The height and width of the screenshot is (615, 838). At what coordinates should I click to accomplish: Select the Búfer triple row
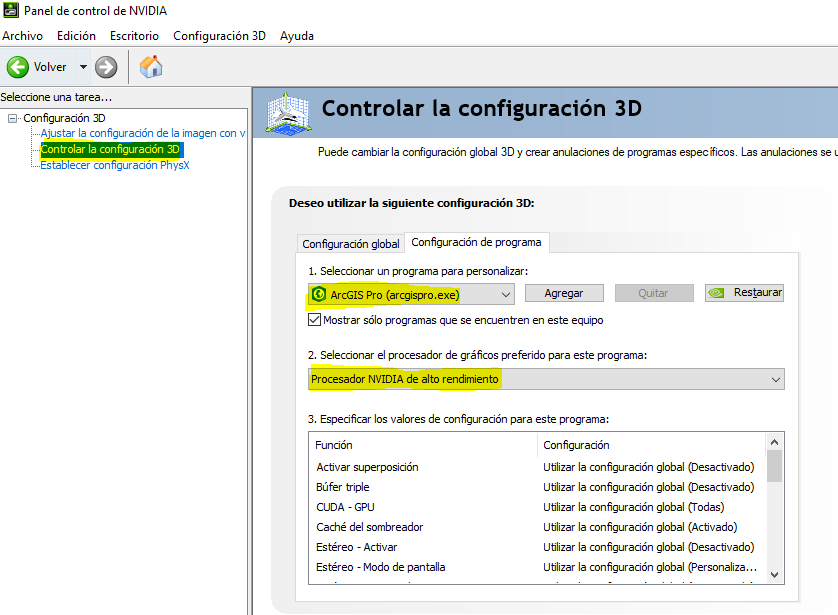pyautogui.click(x=537, y=487)
